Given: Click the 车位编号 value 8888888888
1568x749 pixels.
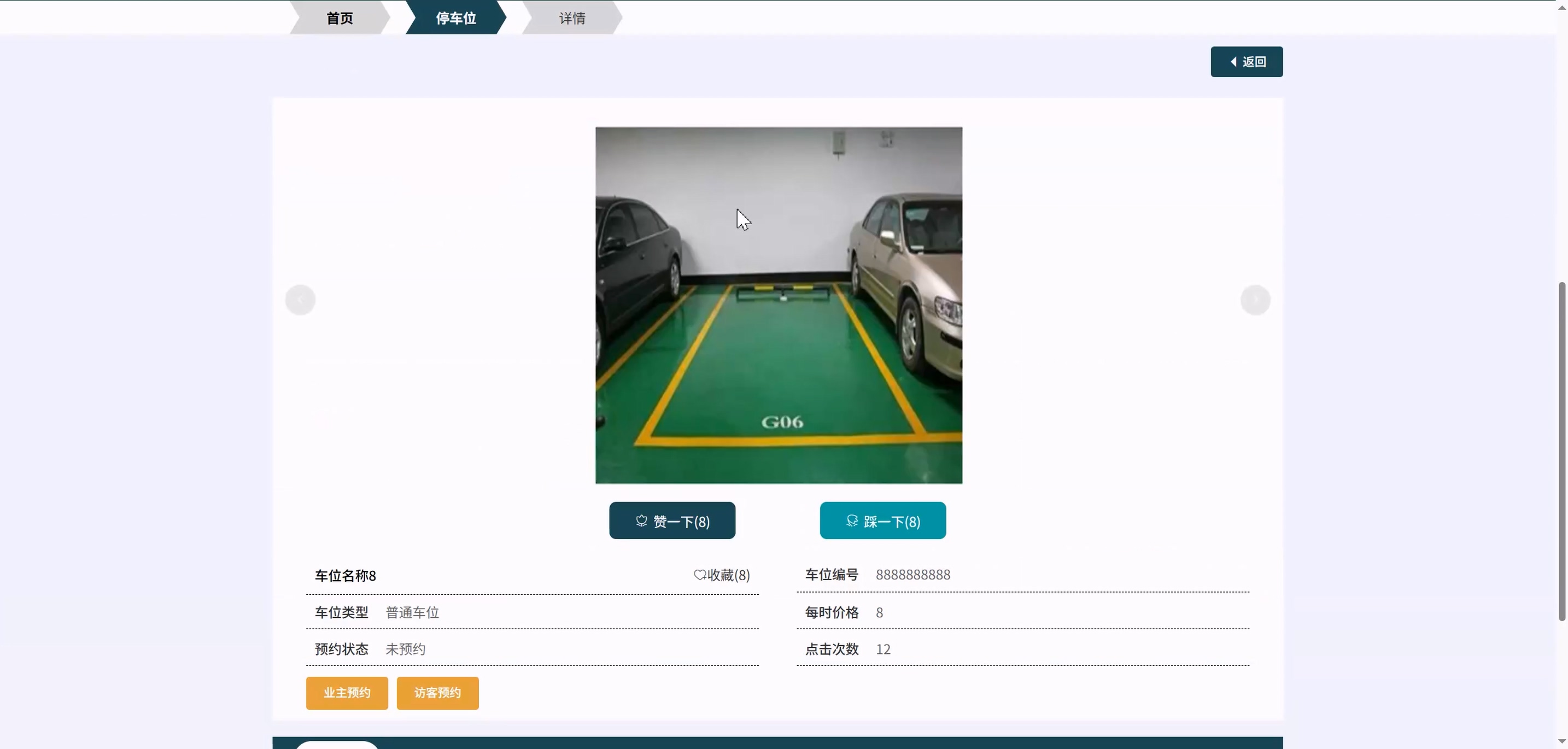Looking at the screenshot, I should 913,575.
